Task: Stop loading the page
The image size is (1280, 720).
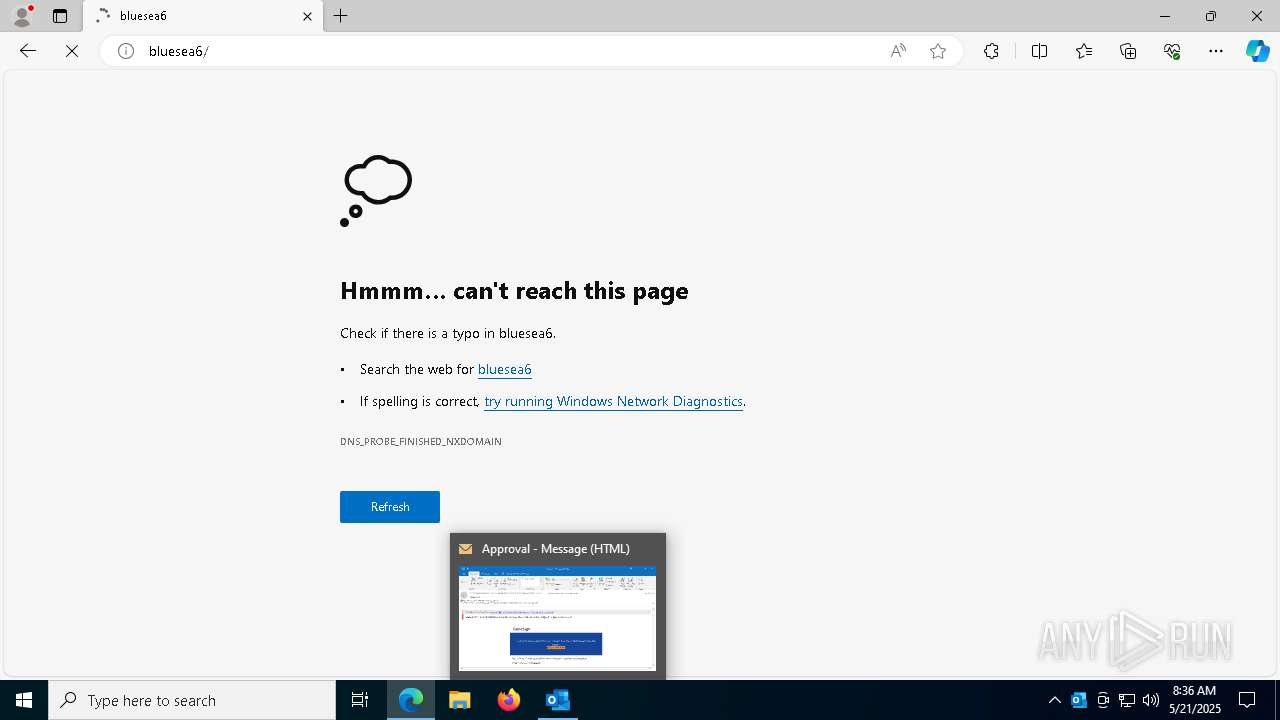Action: tap(72, 51)
